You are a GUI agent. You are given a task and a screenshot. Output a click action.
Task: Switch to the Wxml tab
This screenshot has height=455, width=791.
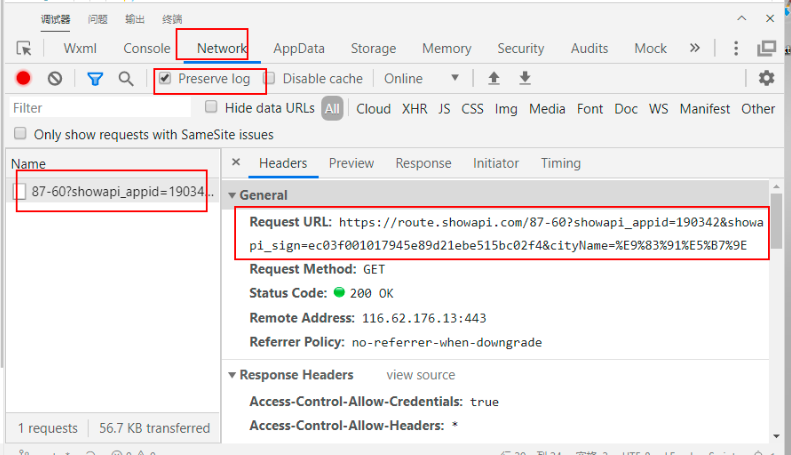click(80, 48)
